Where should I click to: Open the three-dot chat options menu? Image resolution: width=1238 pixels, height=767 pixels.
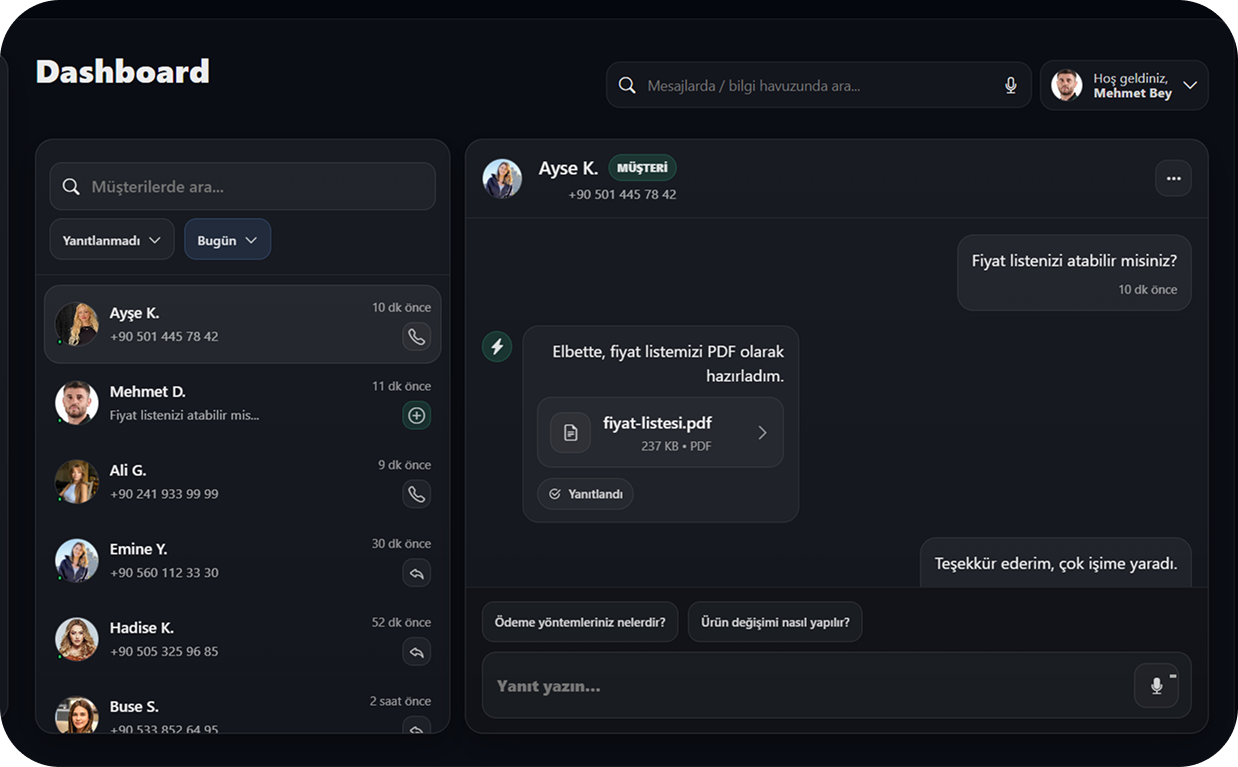point(1173,179)
